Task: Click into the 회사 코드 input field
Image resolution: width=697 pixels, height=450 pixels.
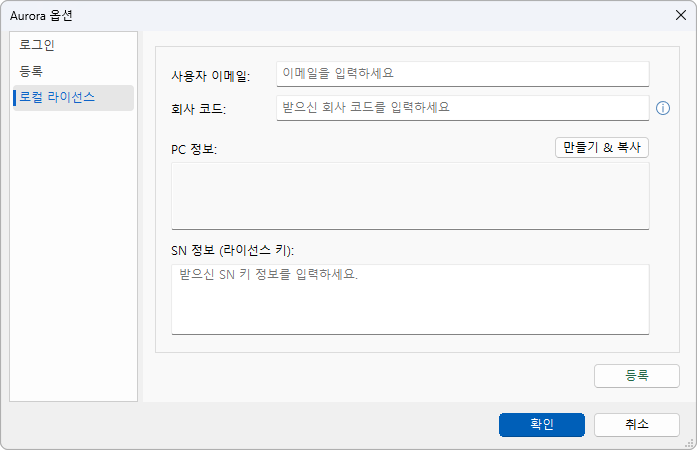Action: coord(462,108)
